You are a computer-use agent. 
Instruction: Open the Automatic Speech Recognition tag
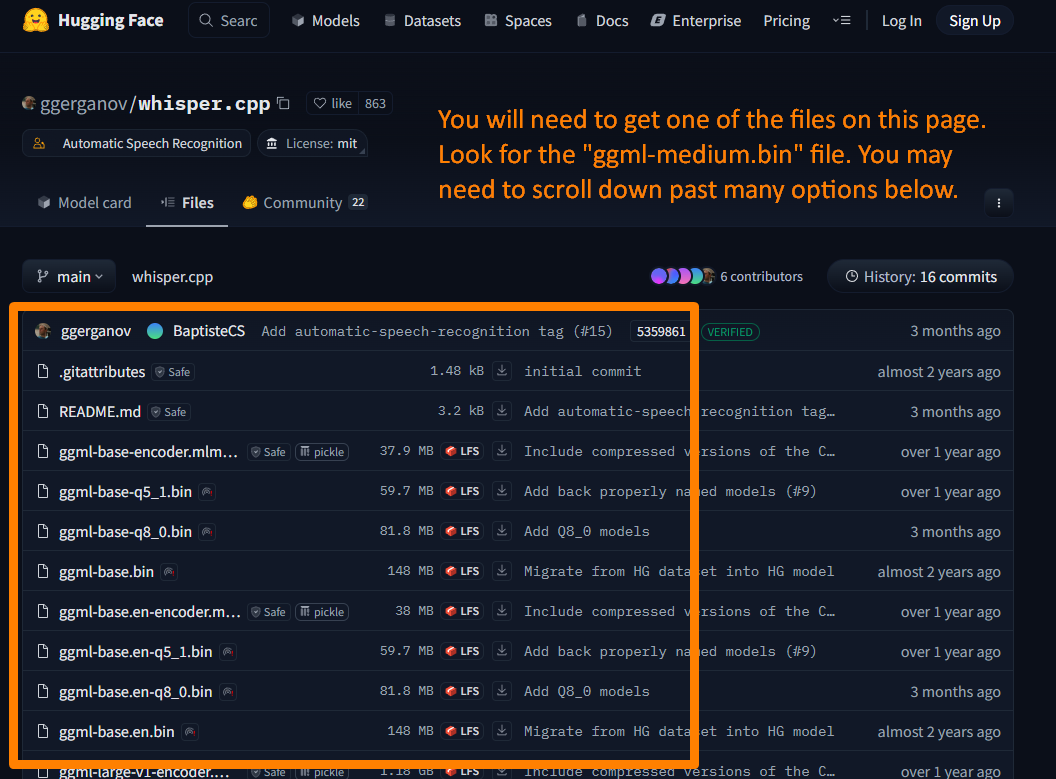pos(135,143)
